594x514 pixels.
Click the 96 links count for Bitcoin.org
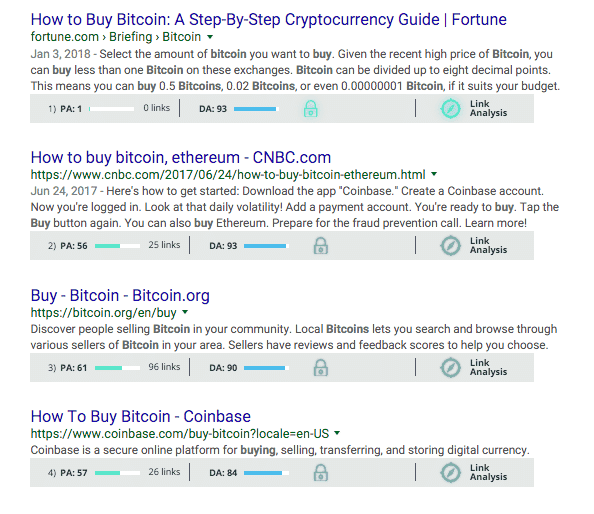pos(164,367)
